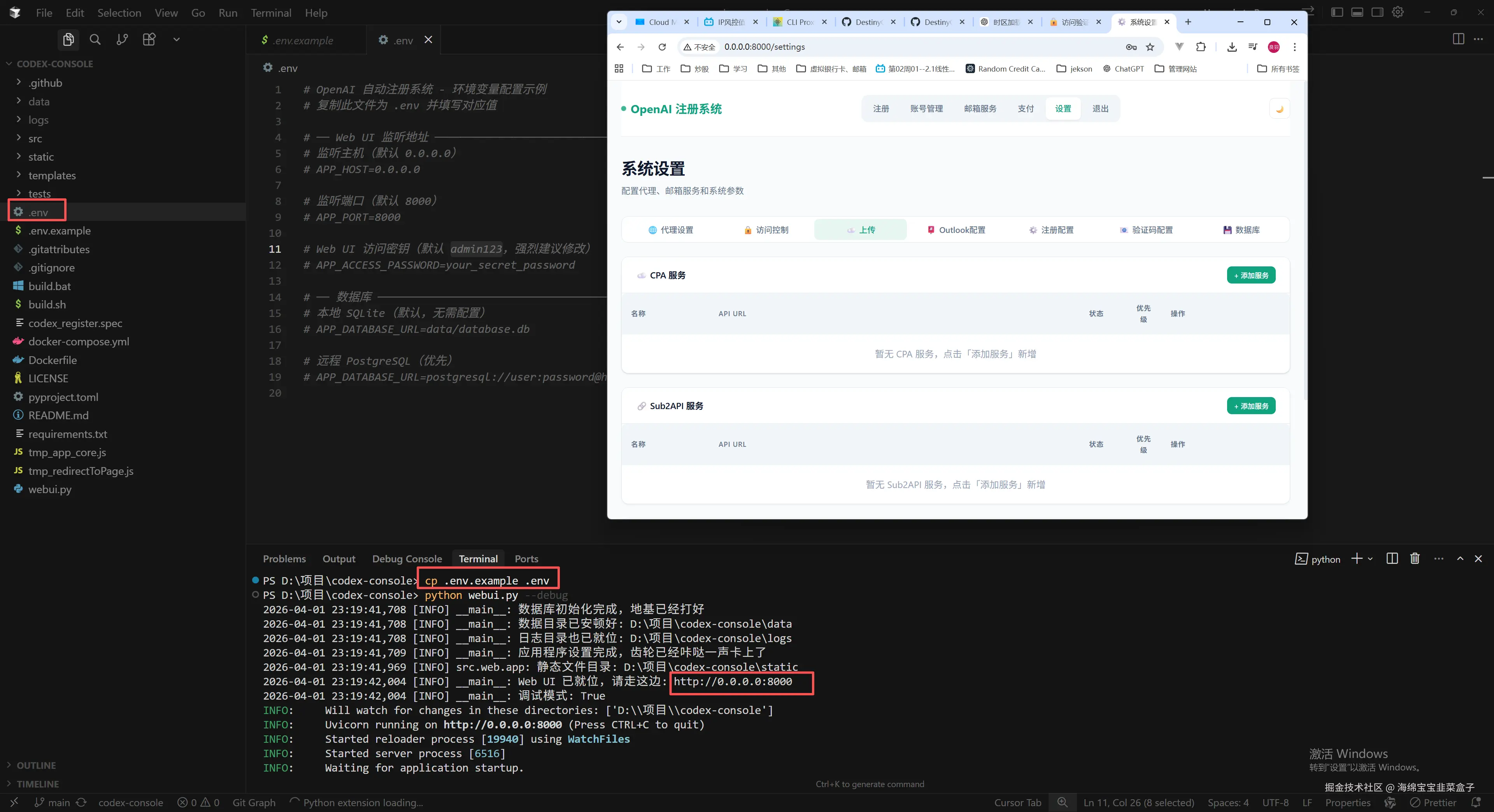Switch to the Debug Console panel tab

click(x=407, y=559)
